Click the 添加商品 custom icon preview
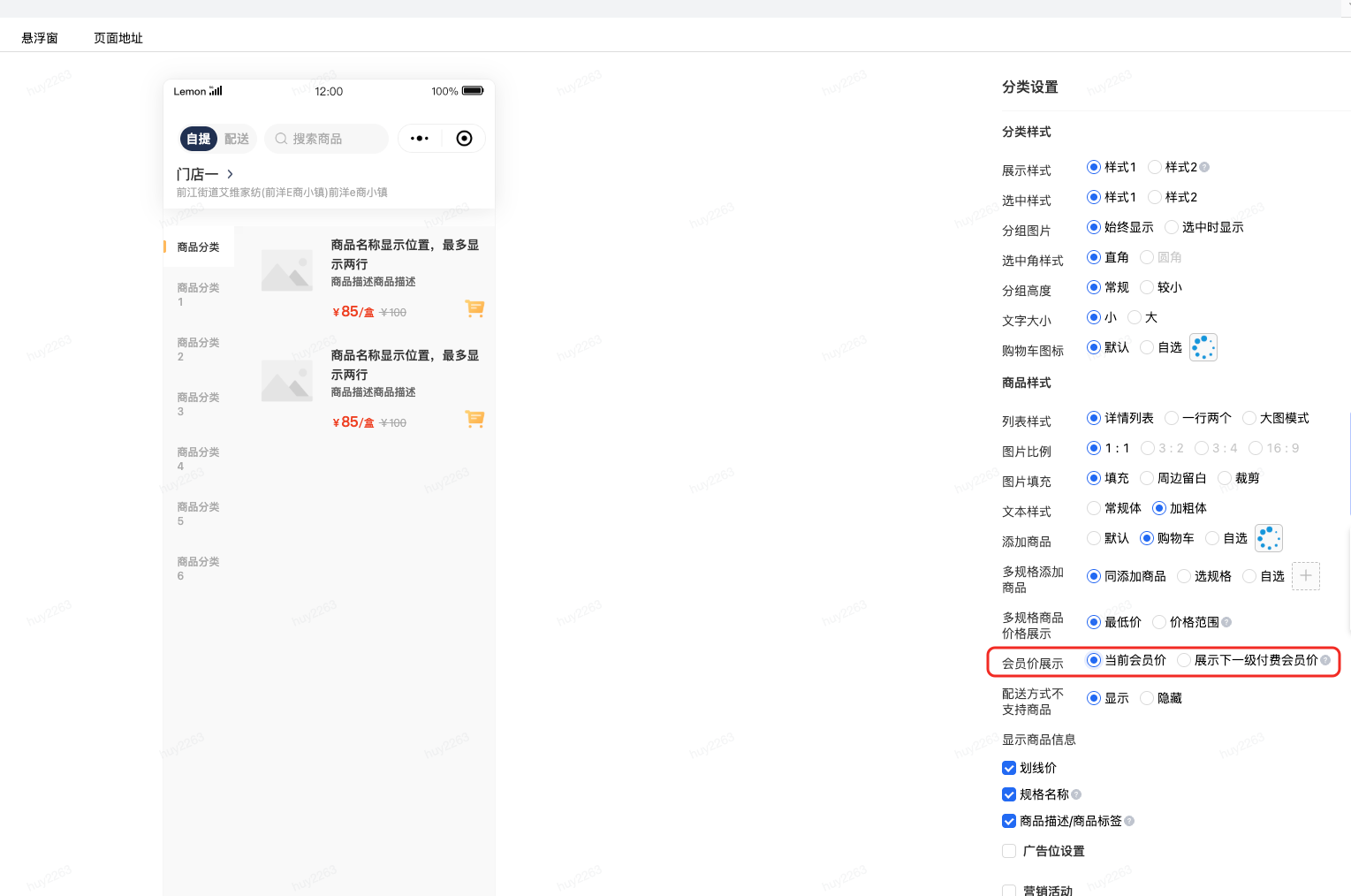Viewport: 1351px width, 896px height. click(1269, 538)
